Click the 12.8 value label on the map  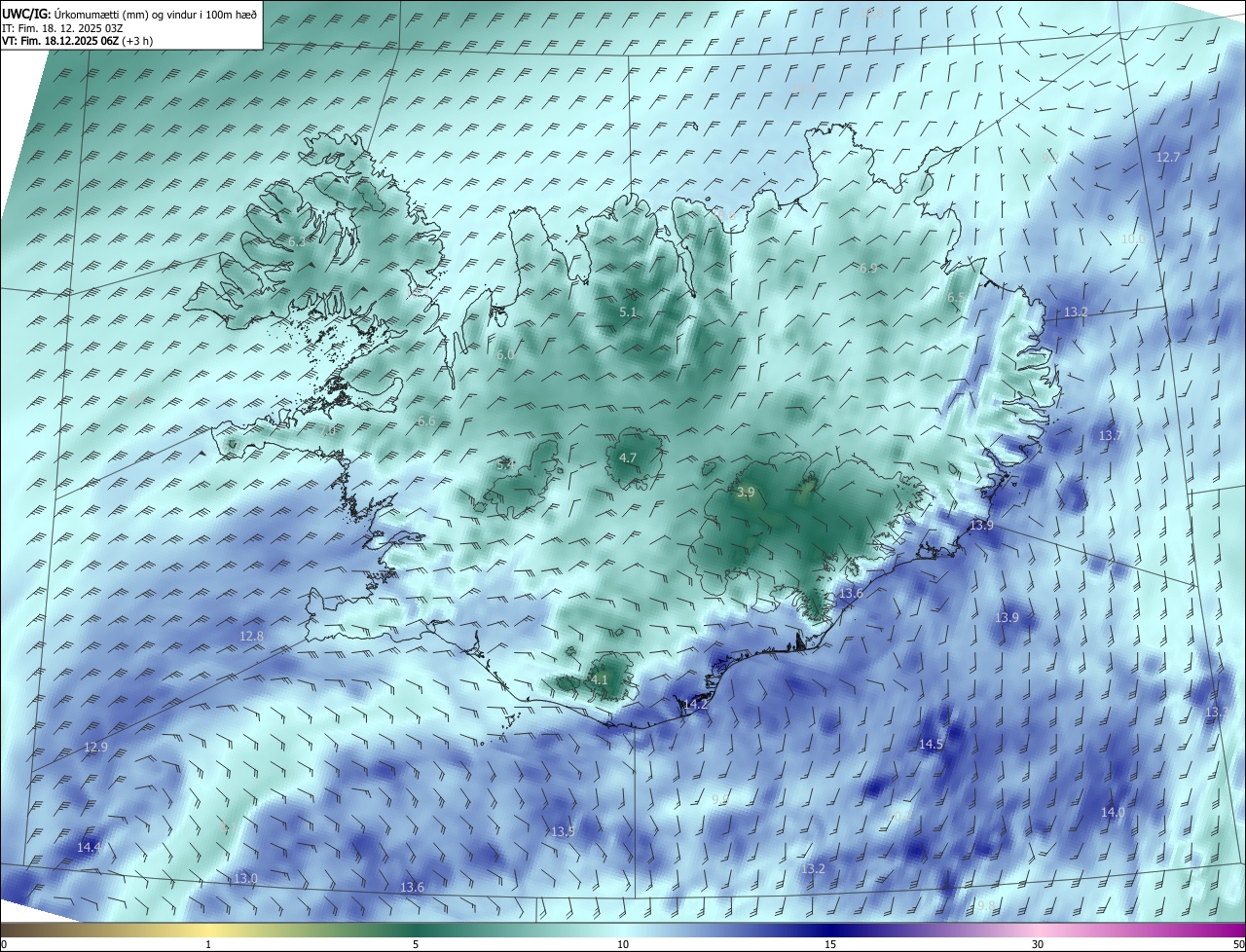tap(251, 636)
